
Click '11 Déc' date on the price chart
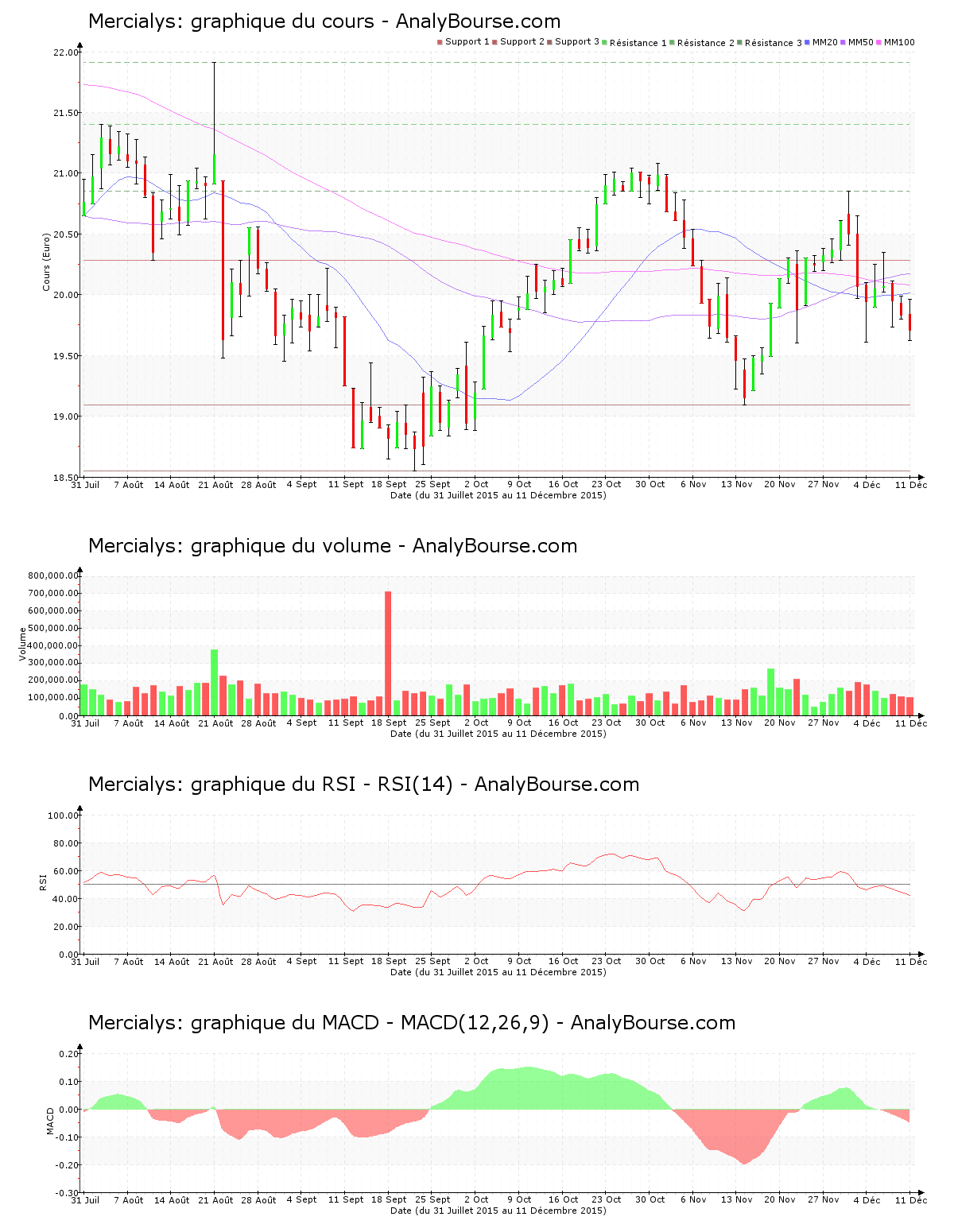tap(911, 485)
